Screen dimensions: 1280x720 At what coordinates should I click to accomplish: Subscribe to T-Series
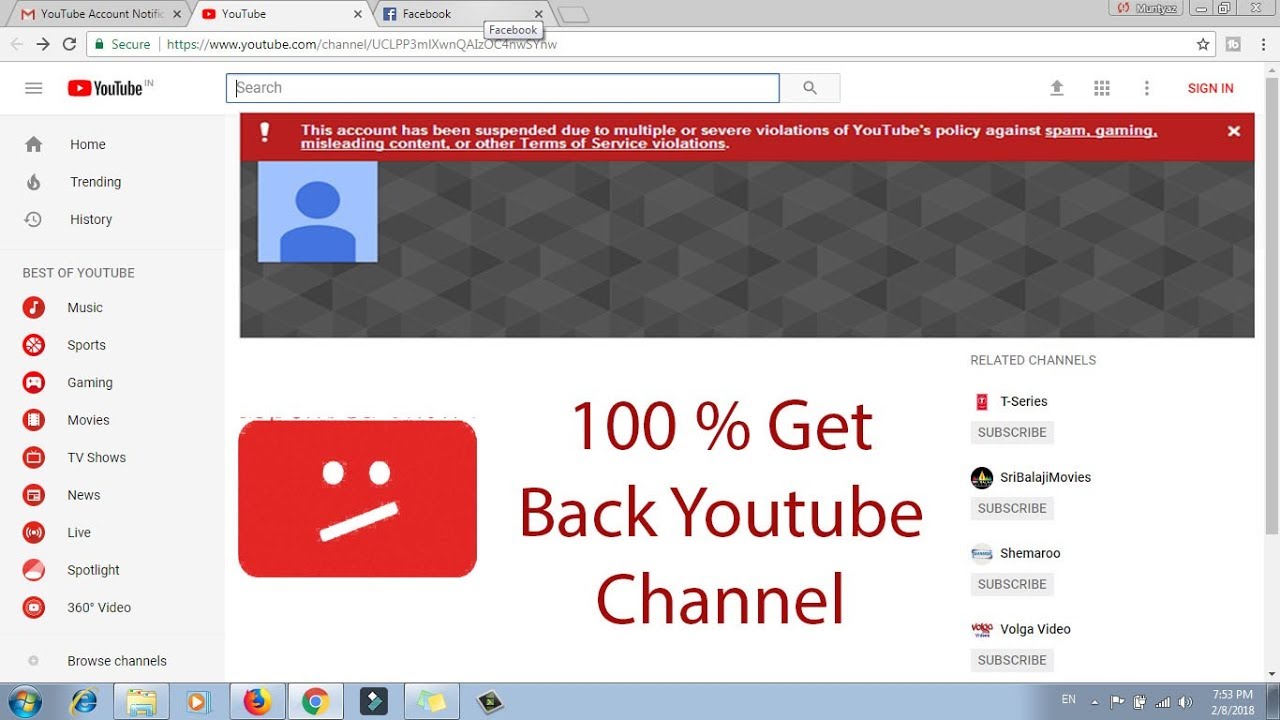tap(1012, 433)
